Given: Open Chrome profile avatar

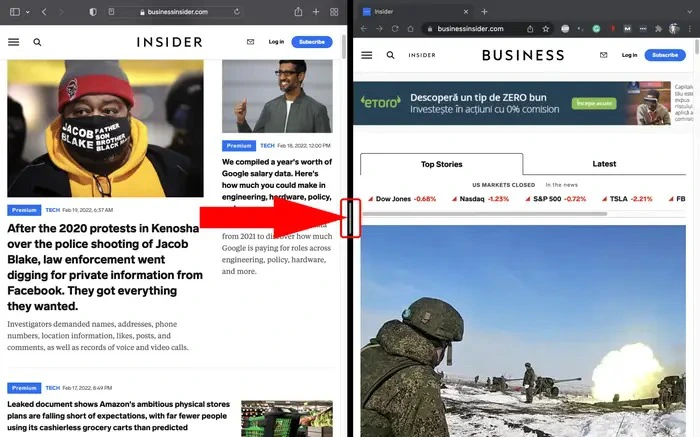Looking at the screenshot, I should (x=674, y=29).
